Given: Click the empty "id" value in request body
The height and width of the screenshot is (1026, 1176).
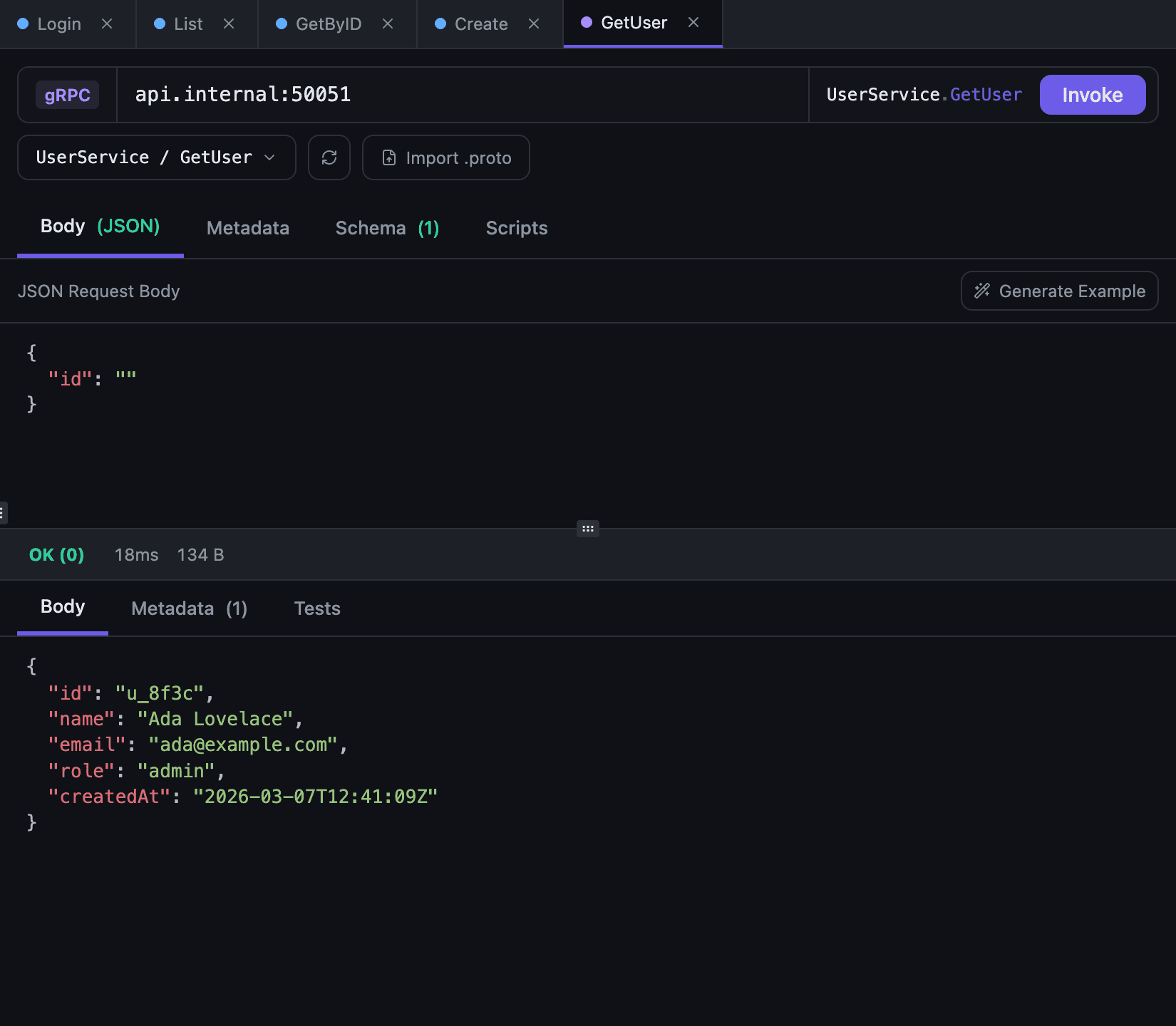Looking at the screenshot, I should click(x=126, y=378).
